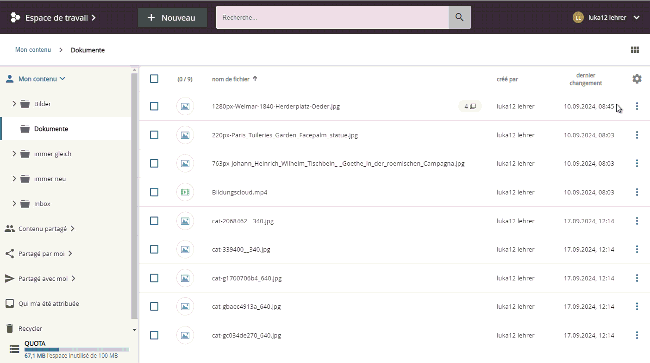Expand Partagé par moi chevron
650x363 pixels.
(x=70, y=254)
